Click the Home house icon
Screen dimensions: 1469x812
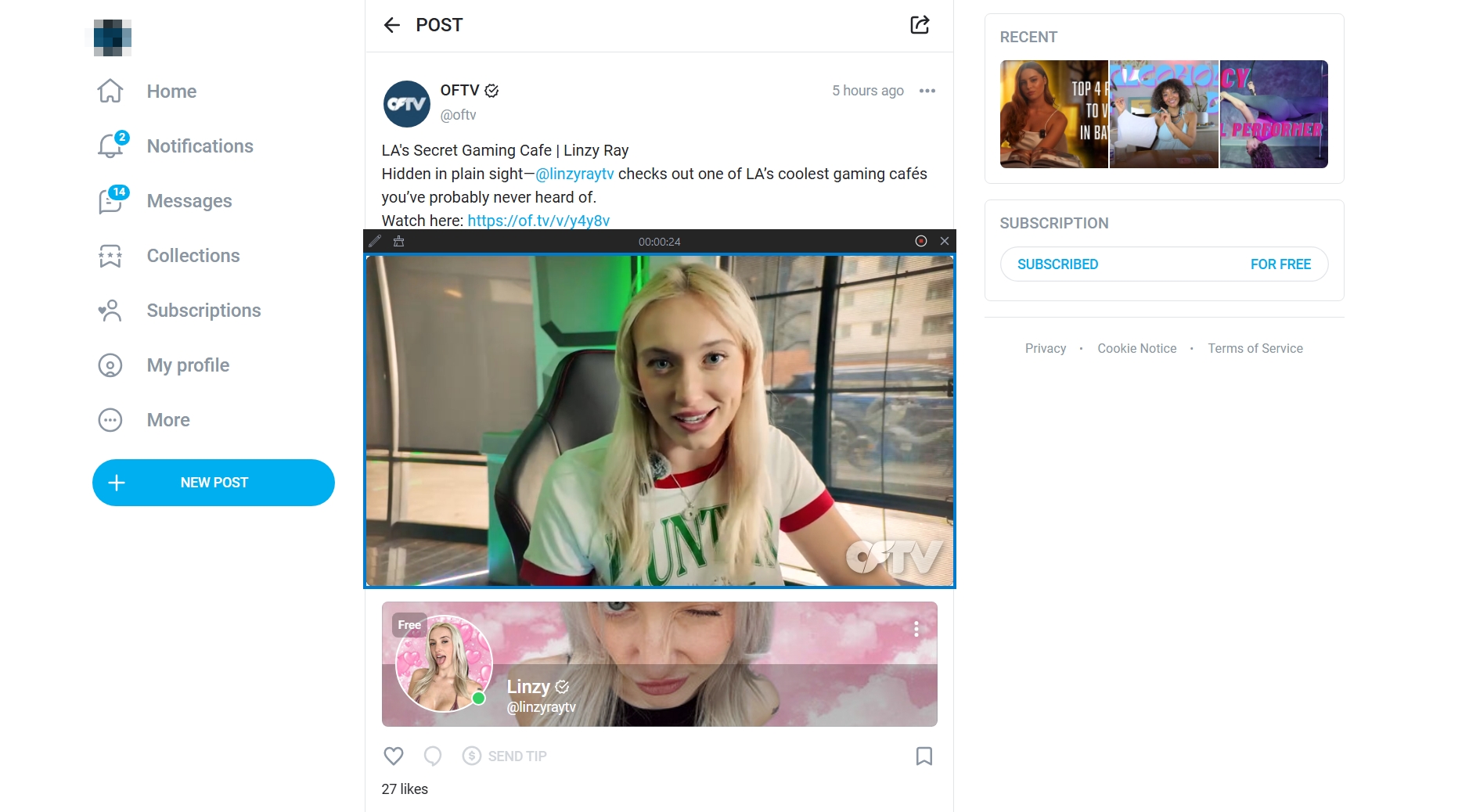[x=110, y=92]
